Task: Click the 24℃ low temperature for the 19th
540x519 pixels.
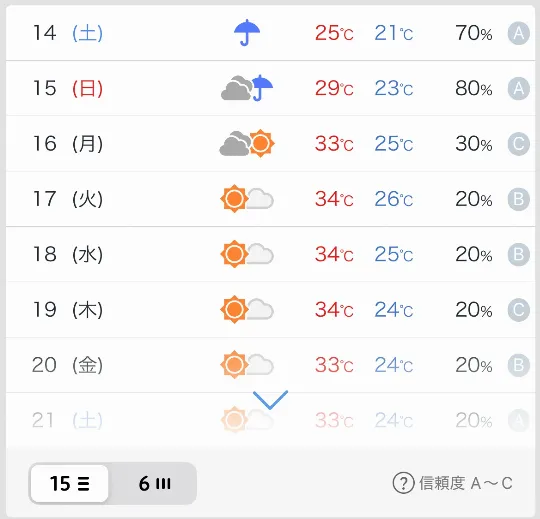Action: 394,310
